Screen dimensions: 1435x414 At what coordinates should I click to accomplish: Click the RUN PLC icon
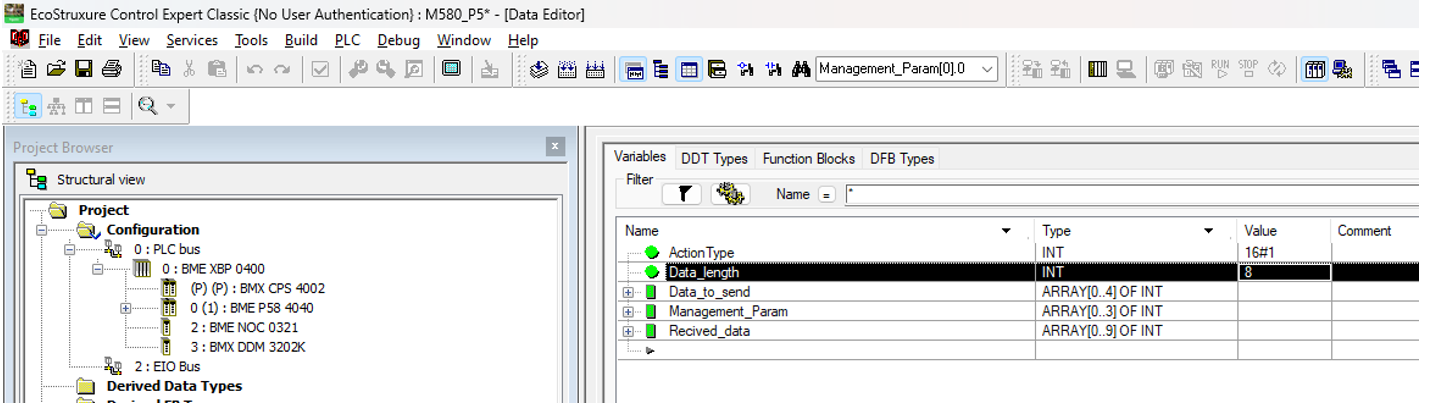point(1220,69)
